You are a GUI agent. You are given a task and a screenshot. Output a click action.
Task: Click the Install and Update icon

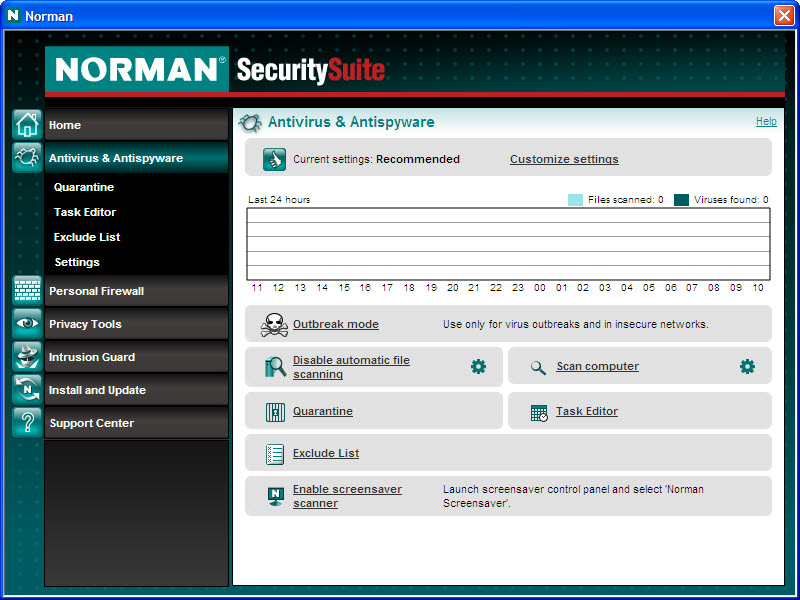[x=27, y=390]
